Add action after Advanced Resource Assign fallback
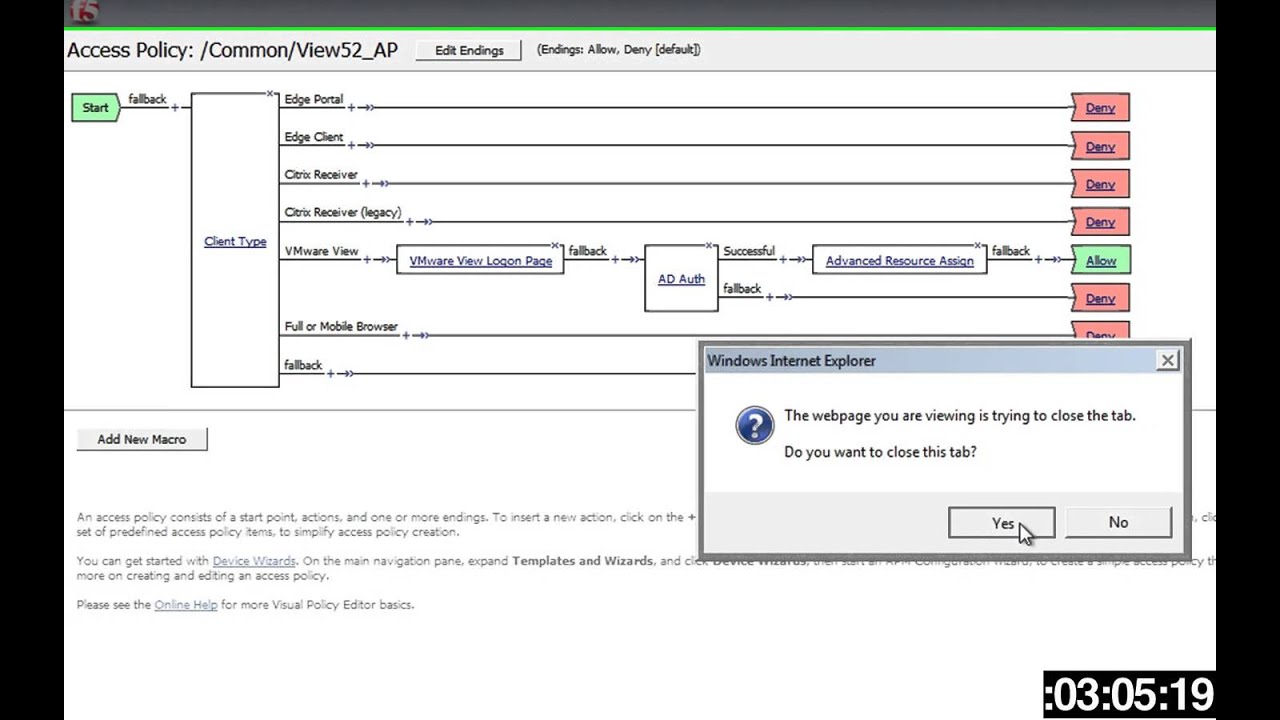 [x=1038, y=259]
